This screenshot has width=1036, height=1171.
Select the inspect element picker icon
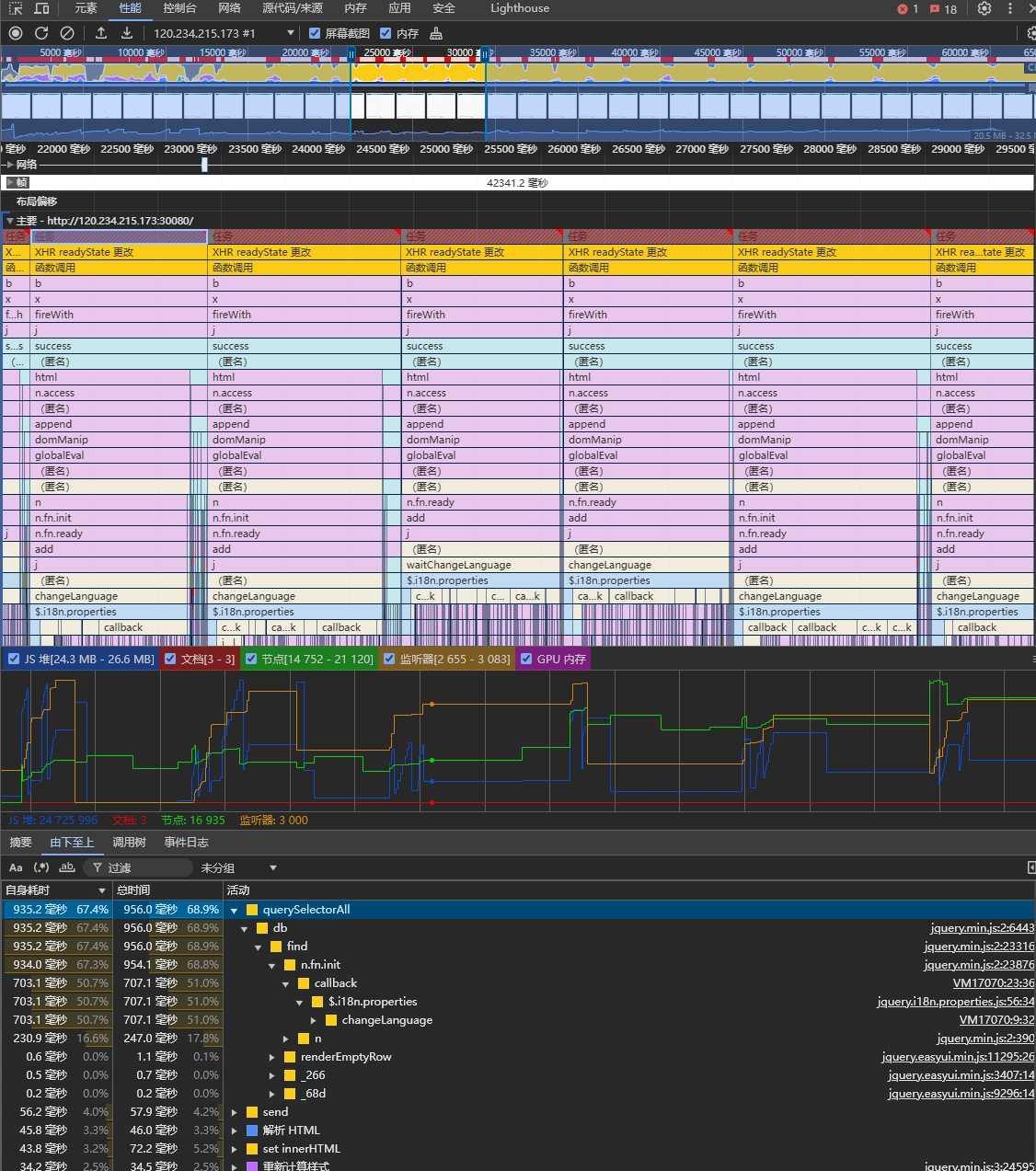[16, 8]
